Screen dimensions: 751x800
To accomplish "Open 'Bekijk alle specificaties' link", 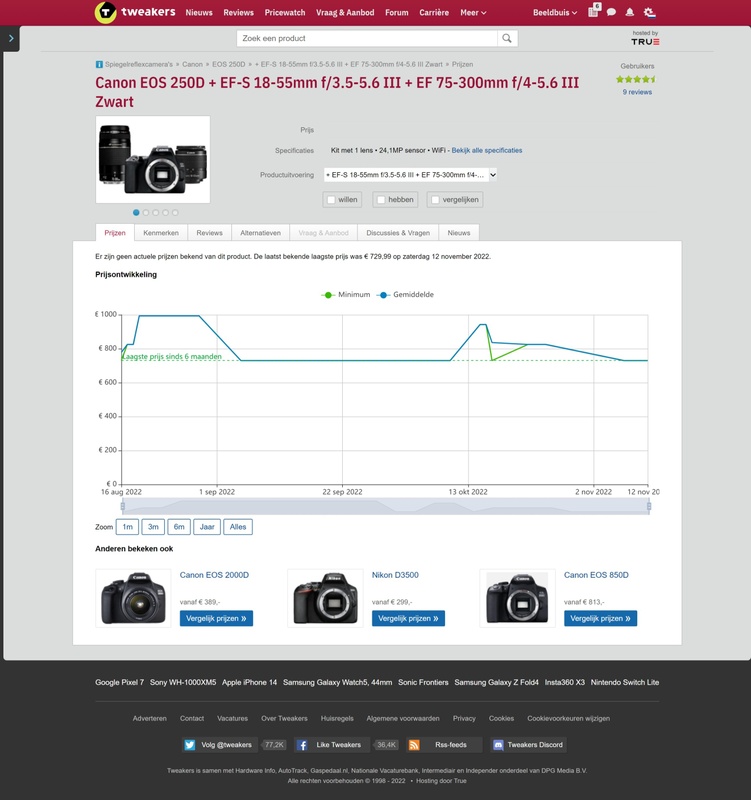I will (487, 151).
